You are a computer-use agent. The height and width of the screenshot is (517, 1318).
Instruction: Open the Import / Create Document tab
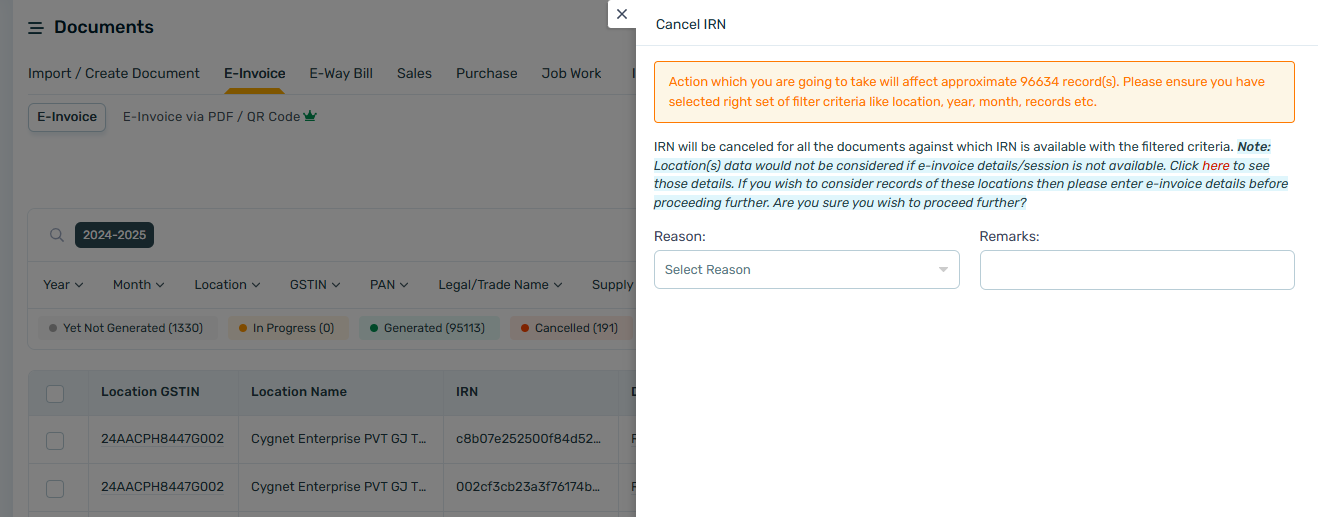tap(114, 73)
